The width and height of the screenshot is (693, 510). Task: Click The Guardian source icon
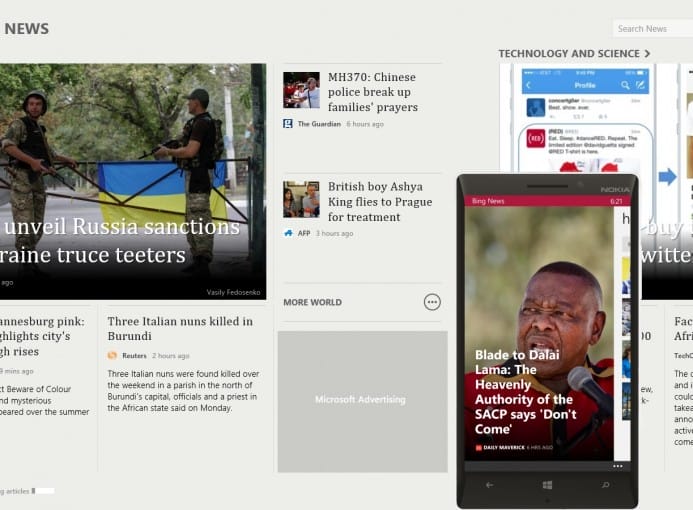tap(288, 124)
